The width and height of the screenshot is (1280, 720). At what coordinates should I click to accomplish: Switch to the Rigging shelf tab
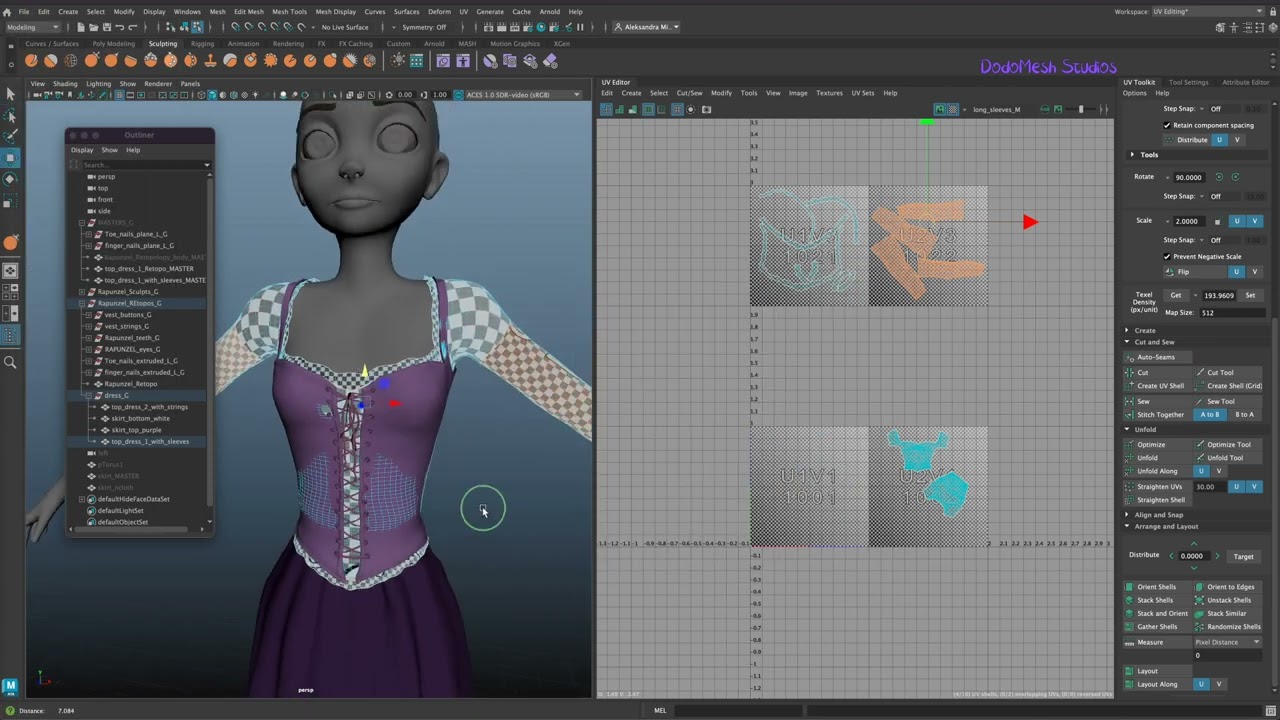coord(202,44)
